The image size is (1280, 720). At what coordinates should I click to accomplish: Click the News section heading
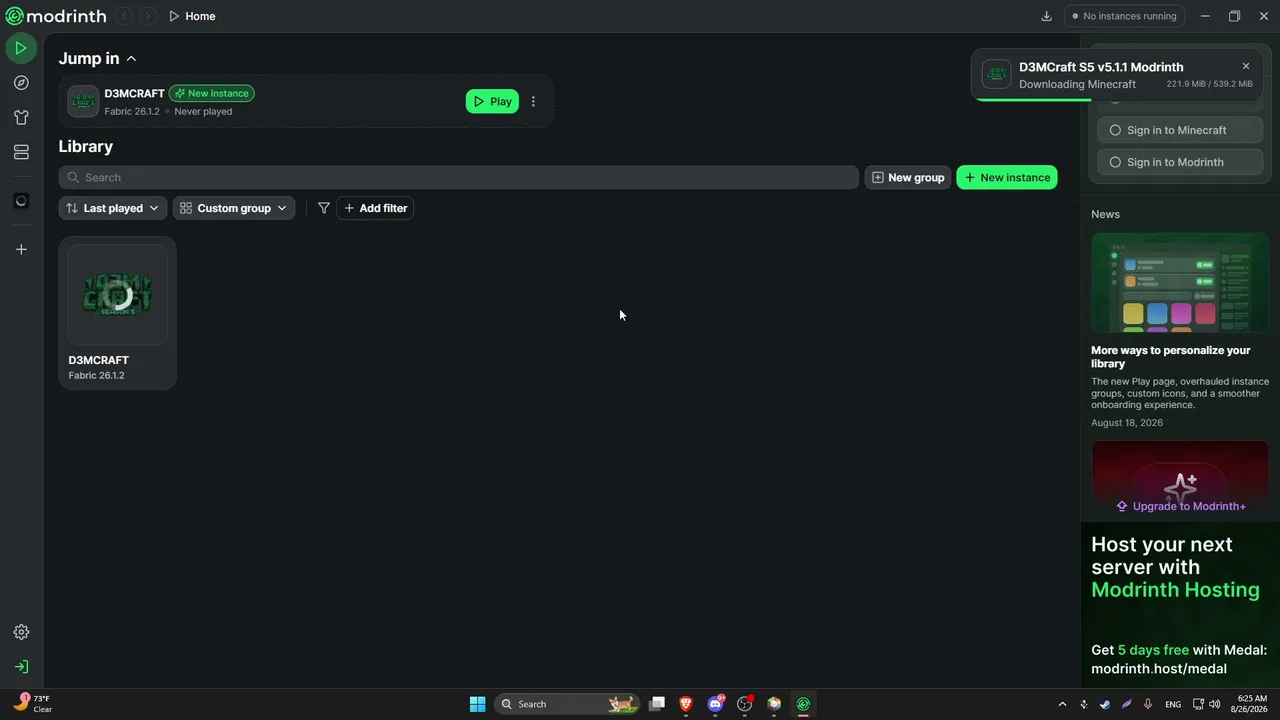(x=1105, y=214)
